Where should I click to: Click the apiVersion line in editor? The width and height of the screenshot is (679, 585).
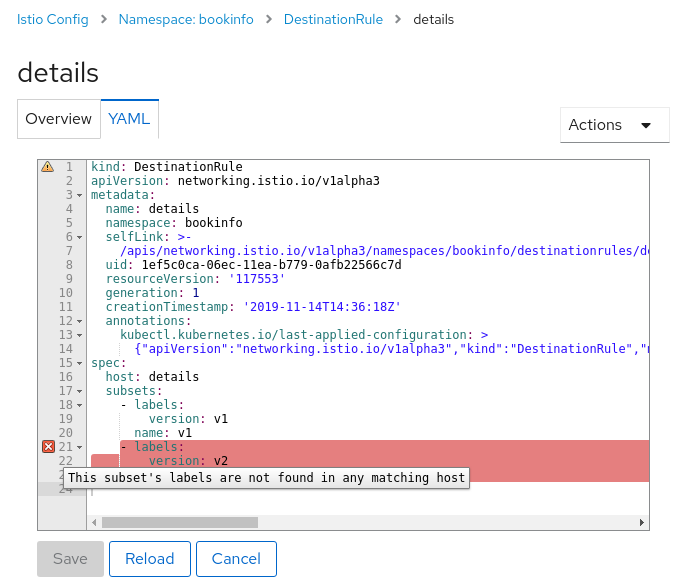pyautogui.click(x=235, y=181)
